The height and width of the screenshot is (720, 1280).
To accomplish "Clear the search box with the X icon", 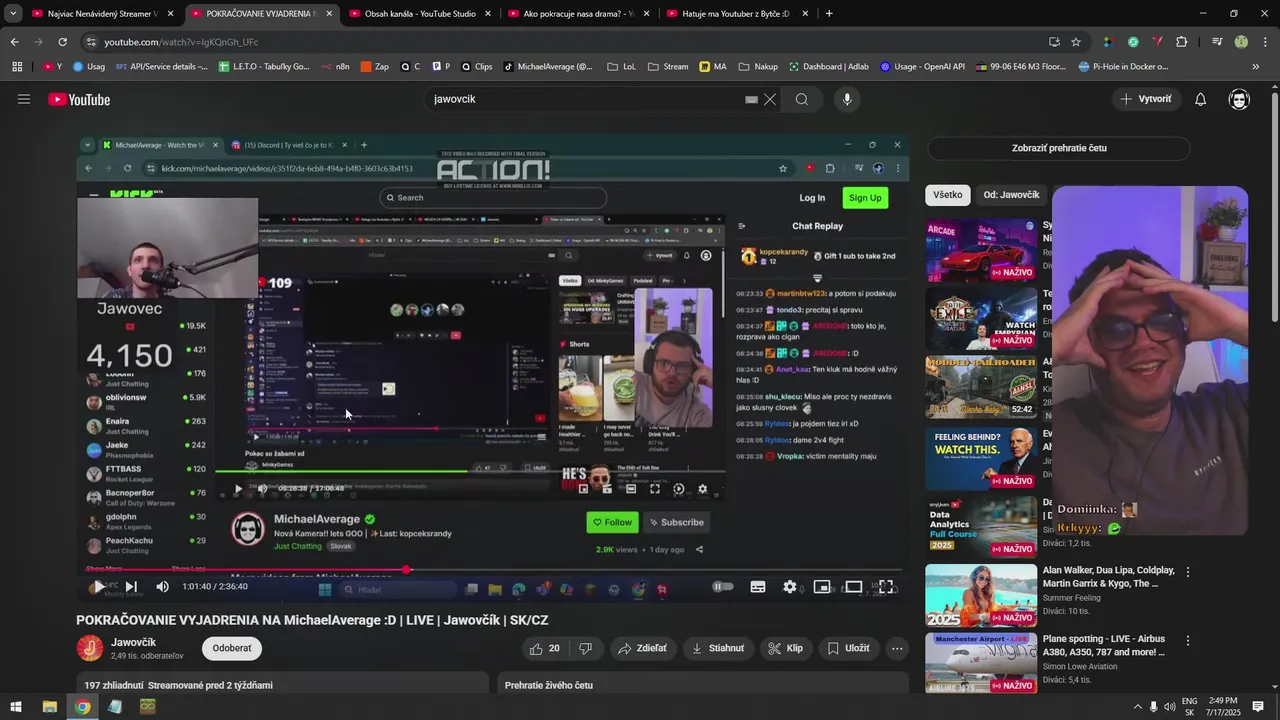I will [x=770, y=99].
